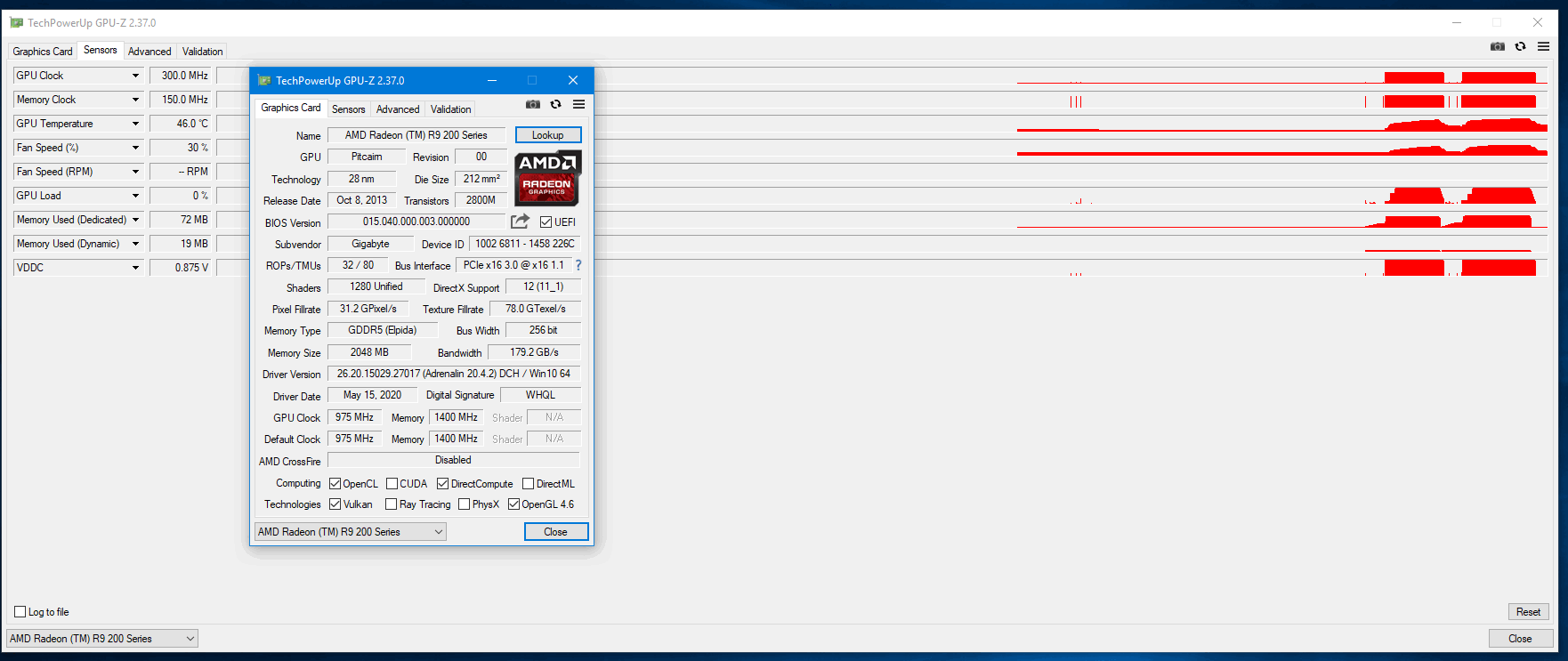This screenshot has width=1568, height=661.
Task: Toggle the DirectML checkbox
Action: click(529, 484)
